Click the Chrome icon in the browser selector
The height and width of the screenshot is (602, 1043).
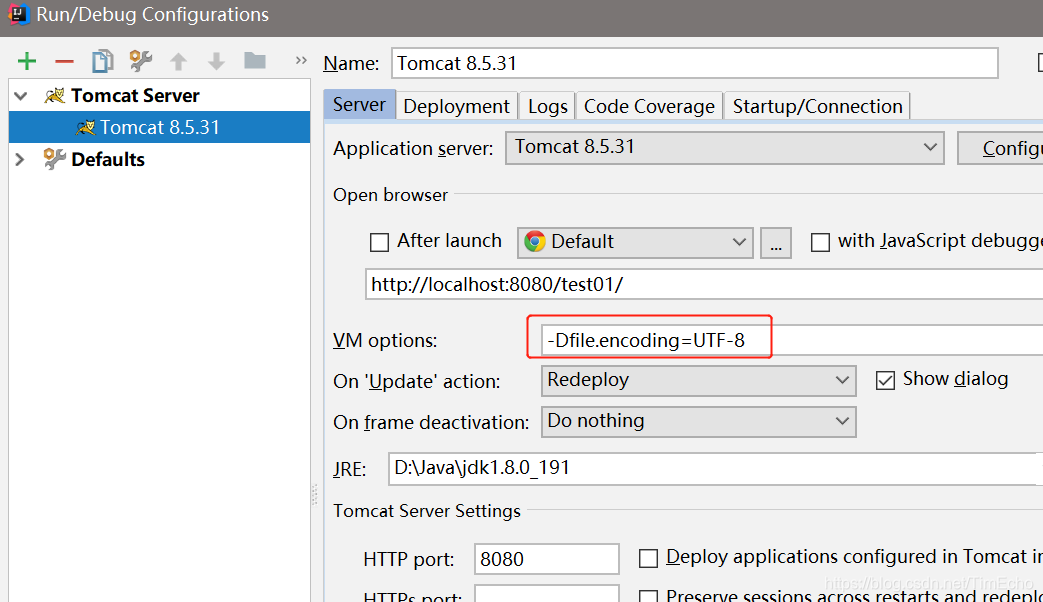coord(535,241)
